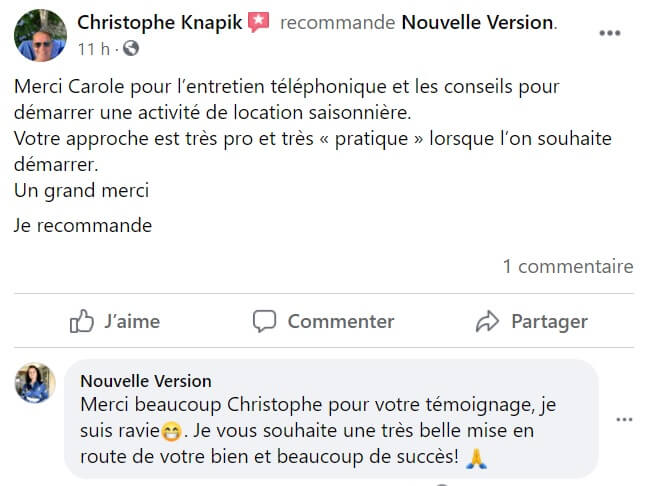Click the thumbs-up J'aime icon

[x=81, y=321]
